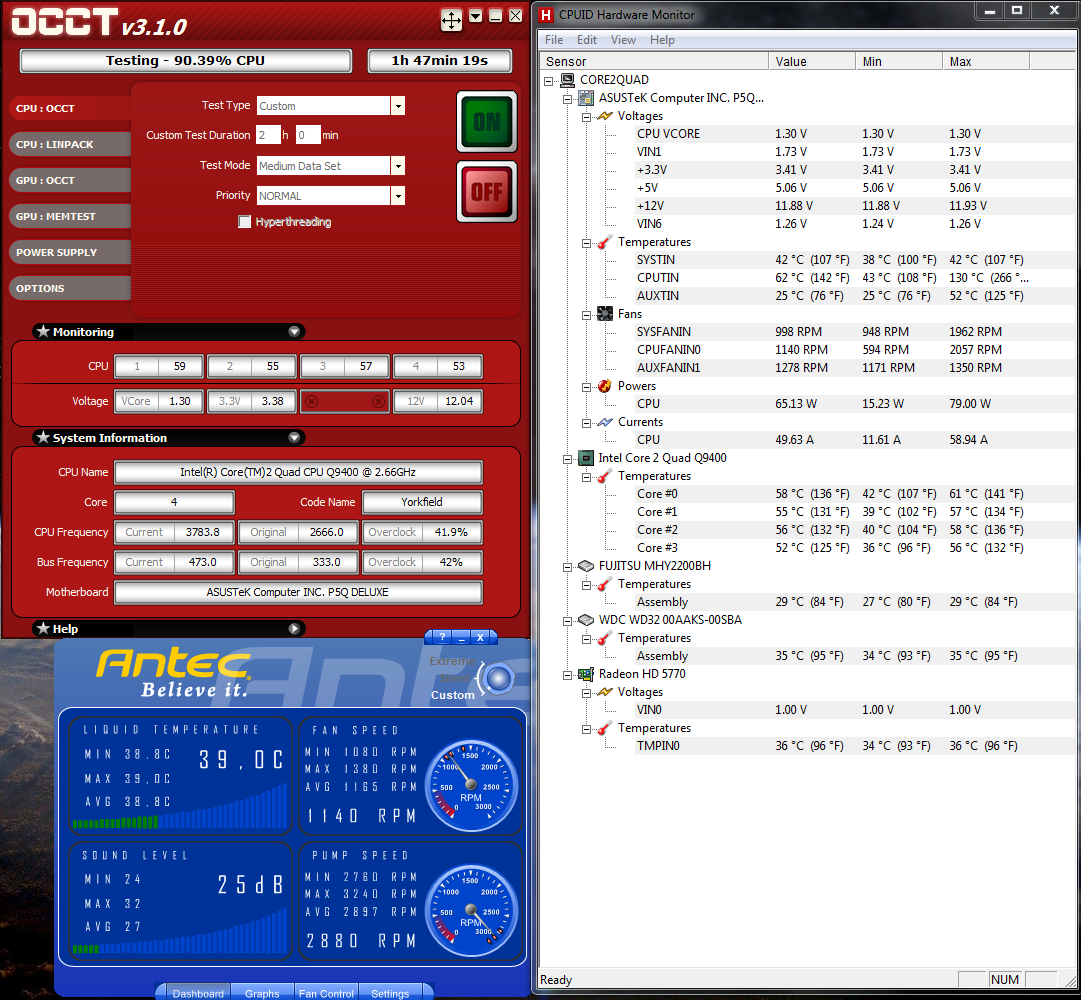Image resolution: width=1081 pixels, height=1000 pixels.
Task: Open the Help menu in Hardware Monitor
Action: [662, 40]
